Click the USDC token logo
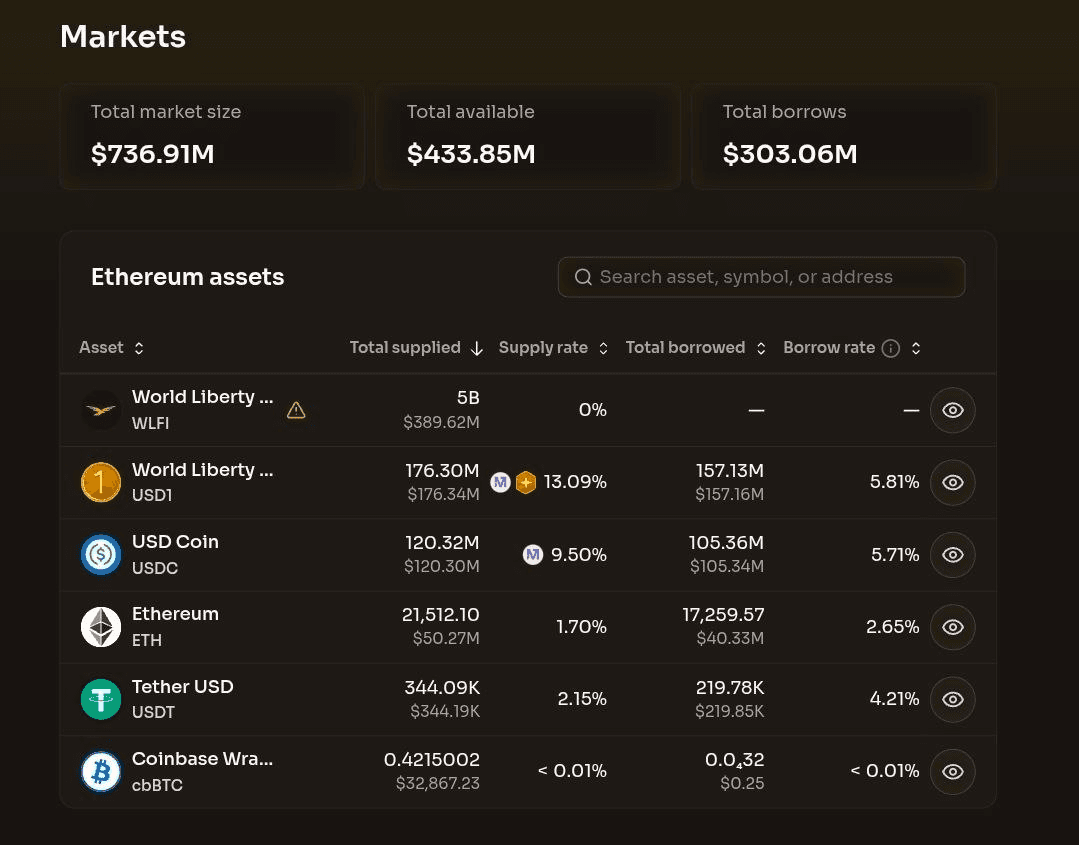1079x845 pixels. coord(101,554)
